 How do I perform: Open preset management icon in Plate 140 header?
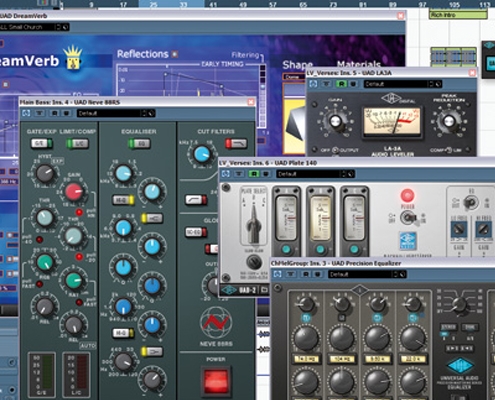351,174
